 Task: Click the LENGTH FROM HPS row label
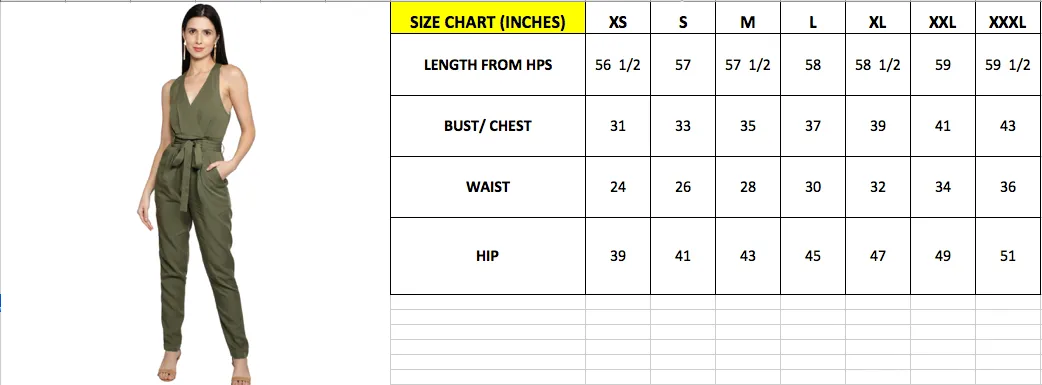(488, 64)
